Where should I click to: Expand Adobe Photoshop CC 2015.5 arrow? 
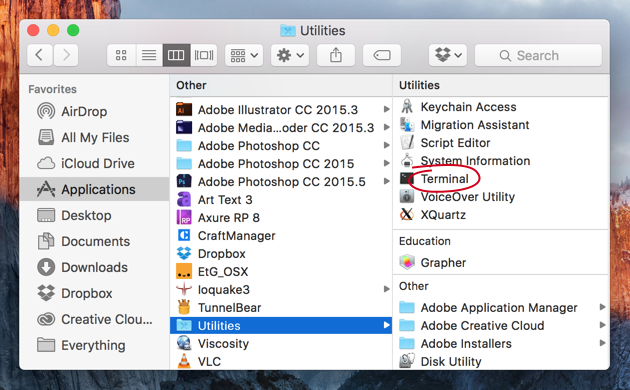(x=386, y=181)
